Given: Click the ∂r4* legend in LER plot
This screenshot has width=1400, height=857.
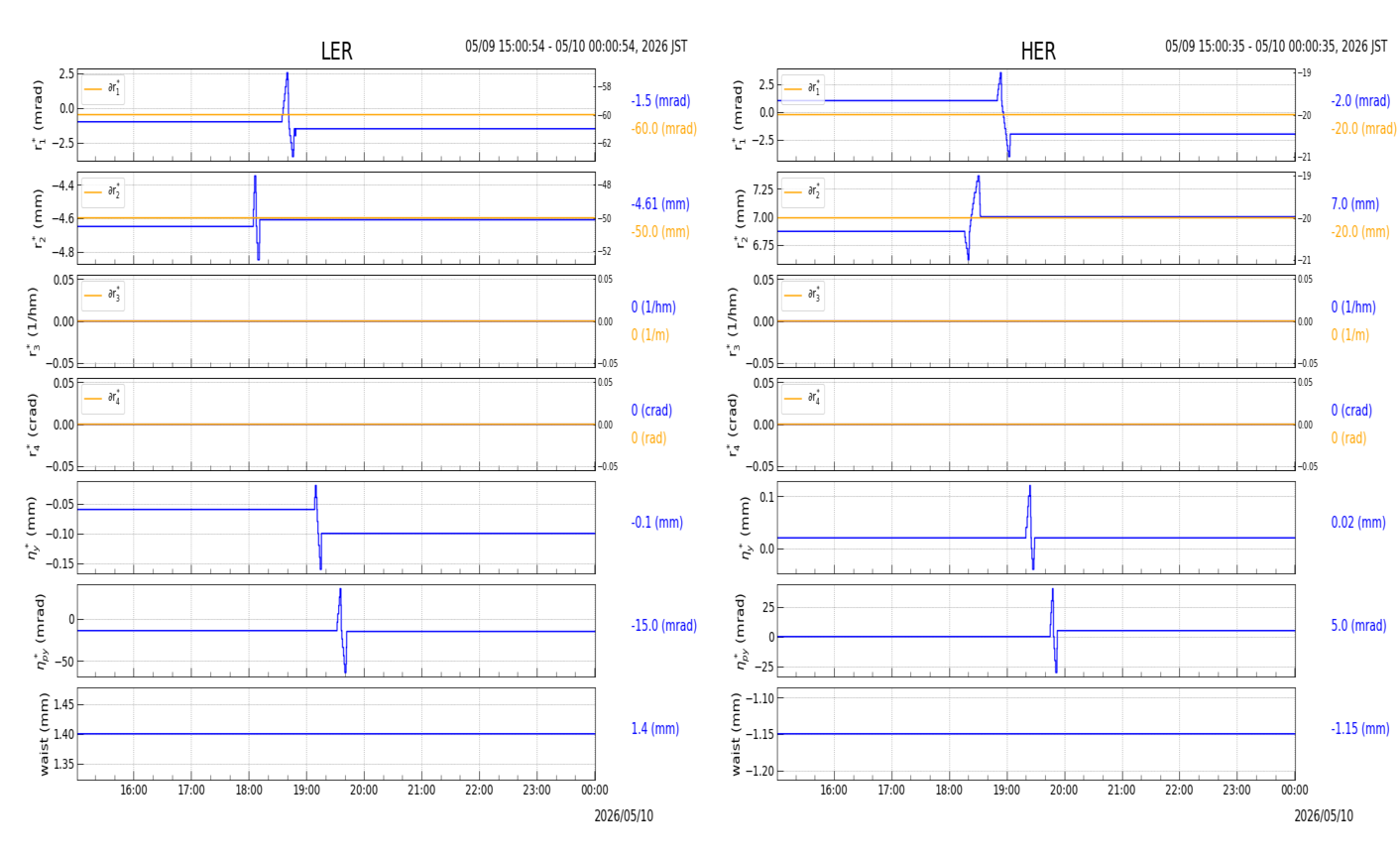Looking at the screenshot, I should (x=103, y=399).
